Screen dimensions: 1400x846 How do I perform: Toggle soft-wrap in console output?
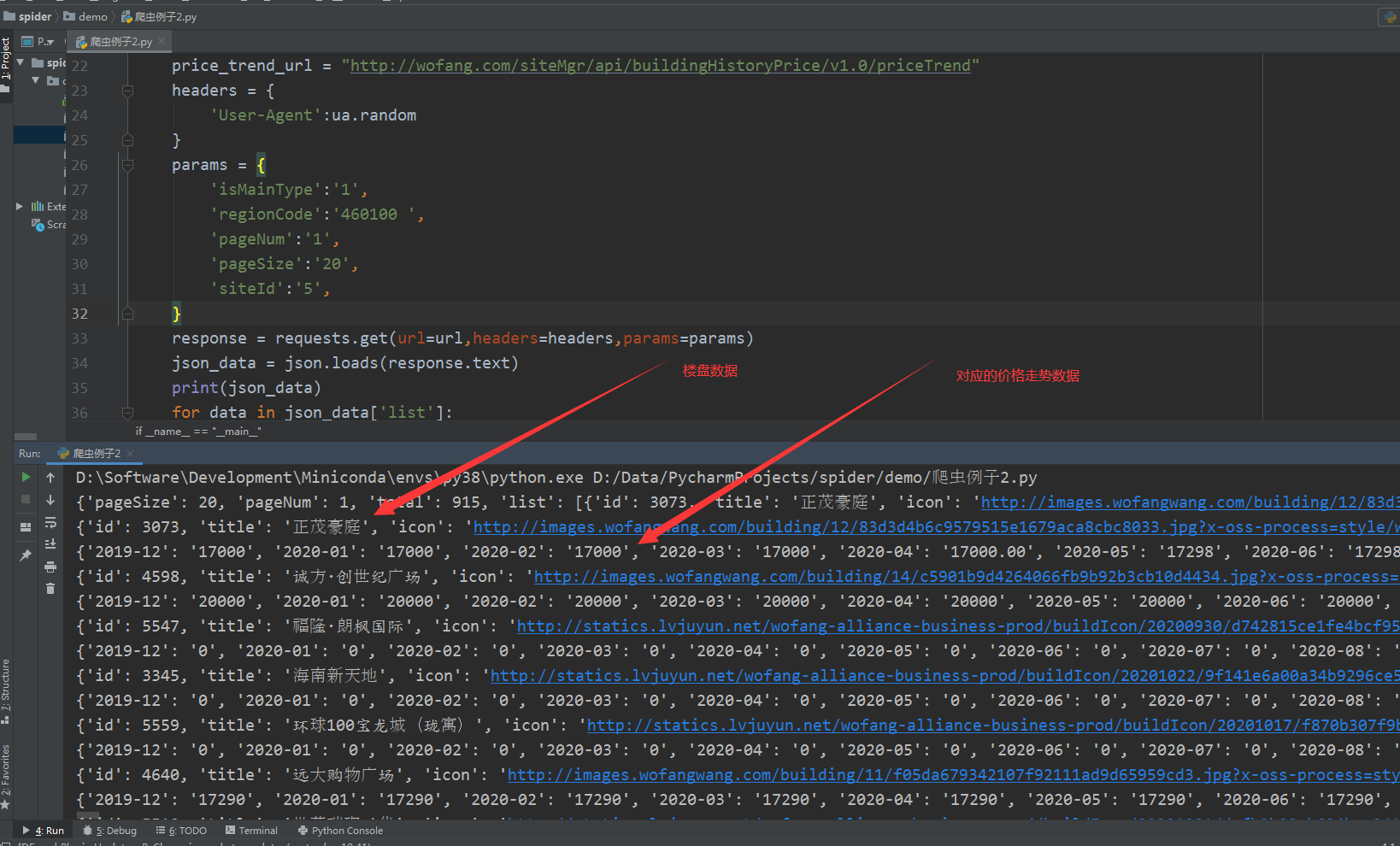(50, 522)
